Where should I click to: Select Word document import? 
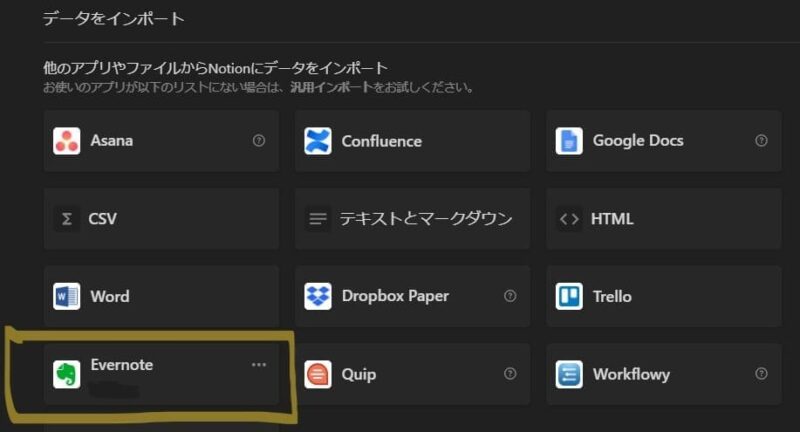pyautogui.click(x=161, y=296)
